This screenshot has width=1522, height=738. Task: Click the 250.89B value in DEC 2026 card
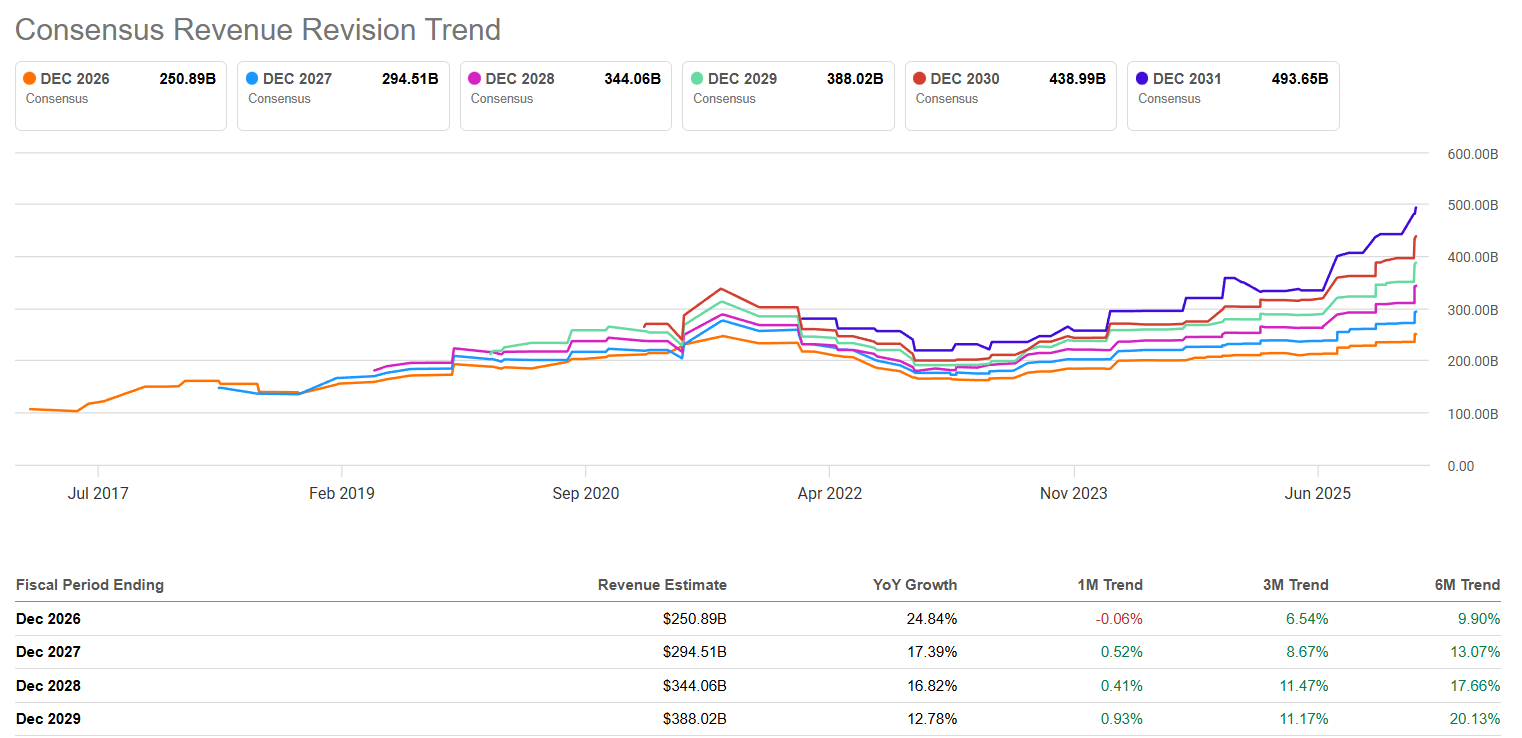[187, 79]
